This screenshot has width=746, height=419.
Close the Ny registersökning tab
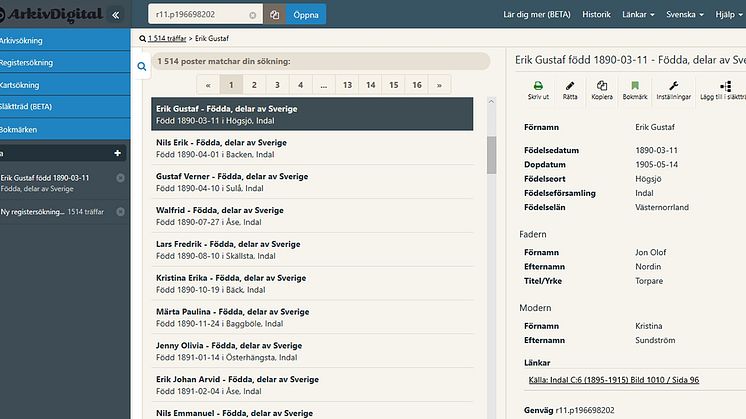click(120, 212)
